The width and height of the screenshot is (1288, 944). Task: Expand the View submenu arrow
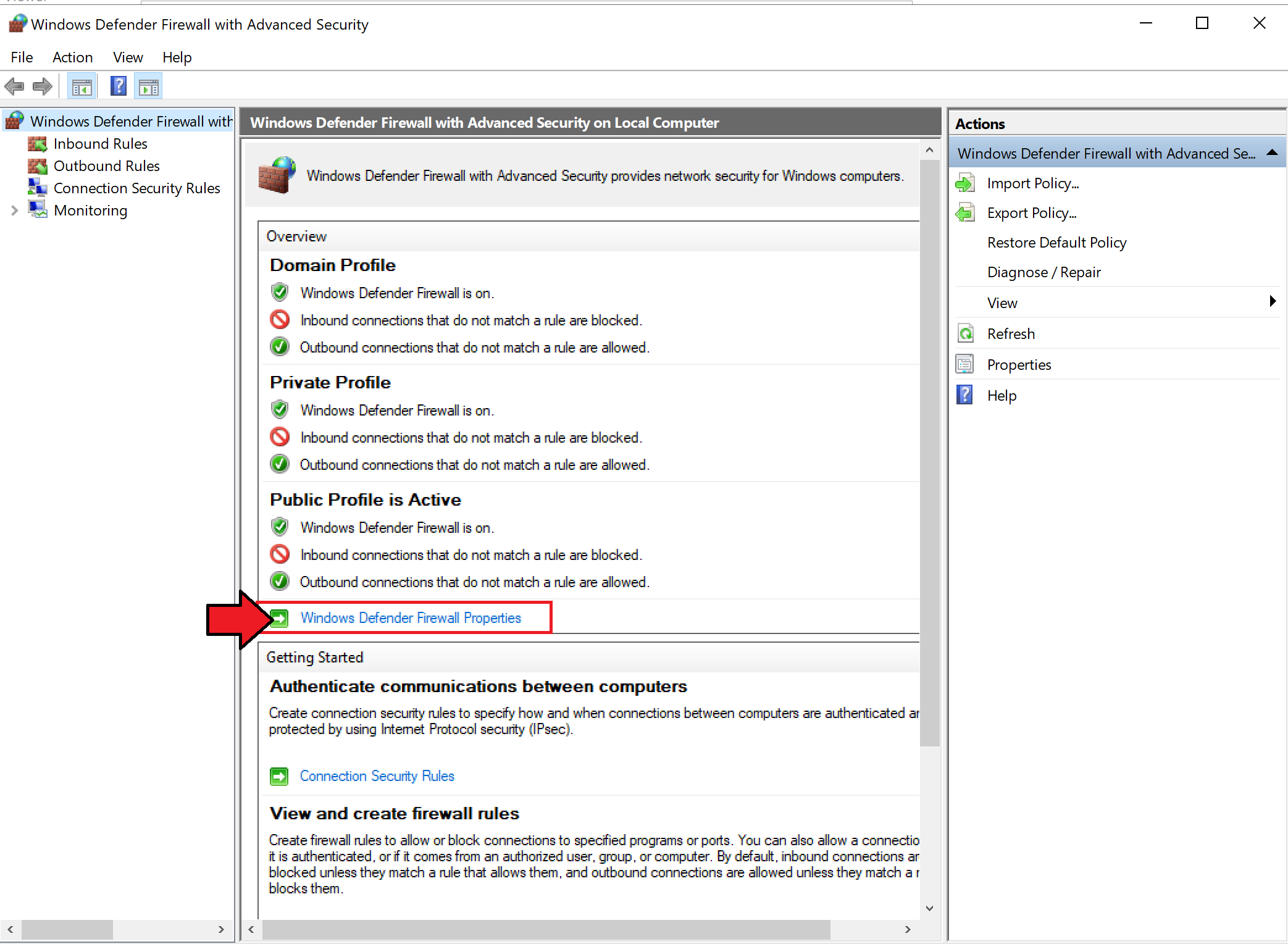tap(1272, 302)
